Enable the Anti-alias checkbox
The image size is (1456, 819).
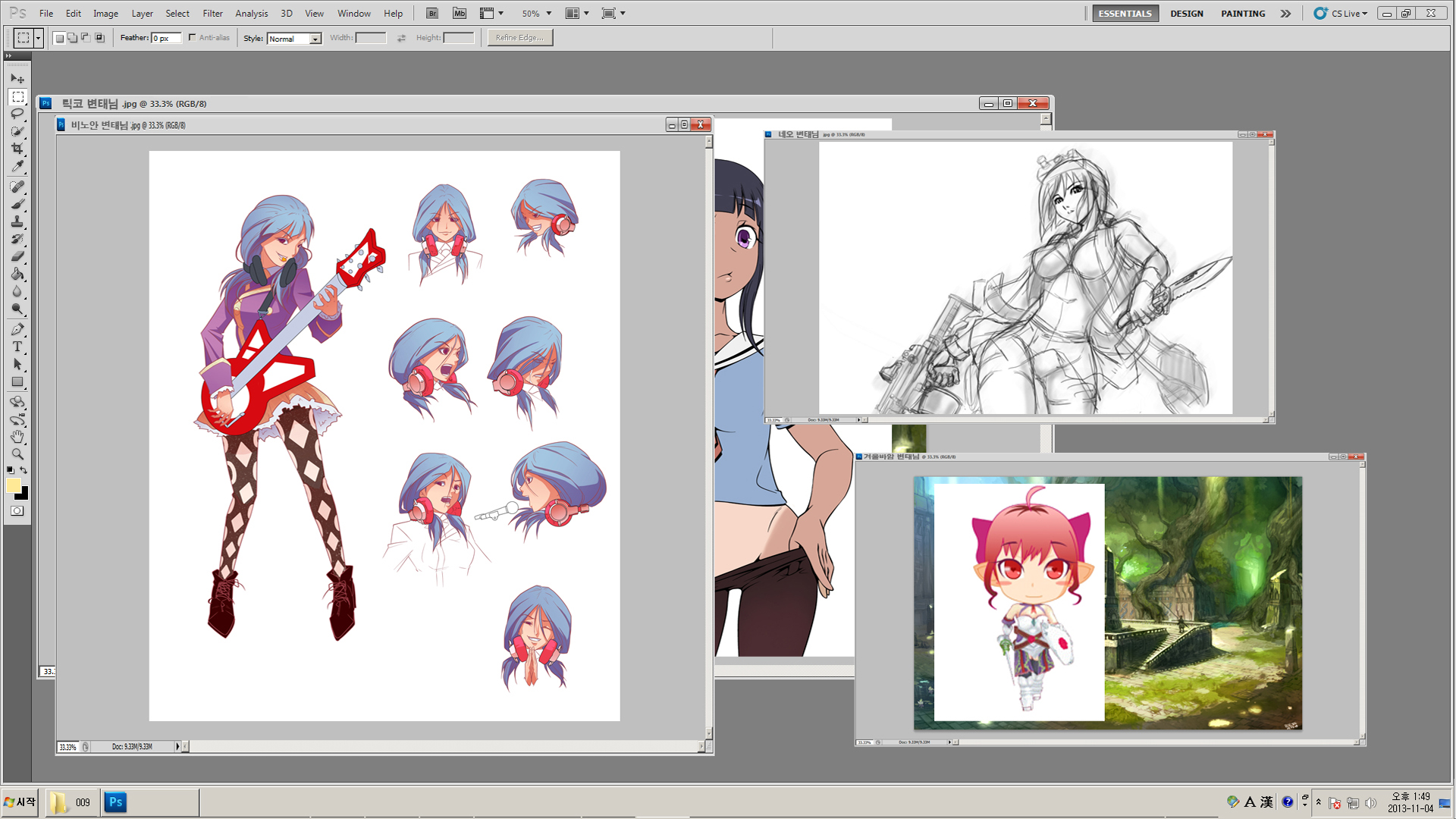(193, 37)
